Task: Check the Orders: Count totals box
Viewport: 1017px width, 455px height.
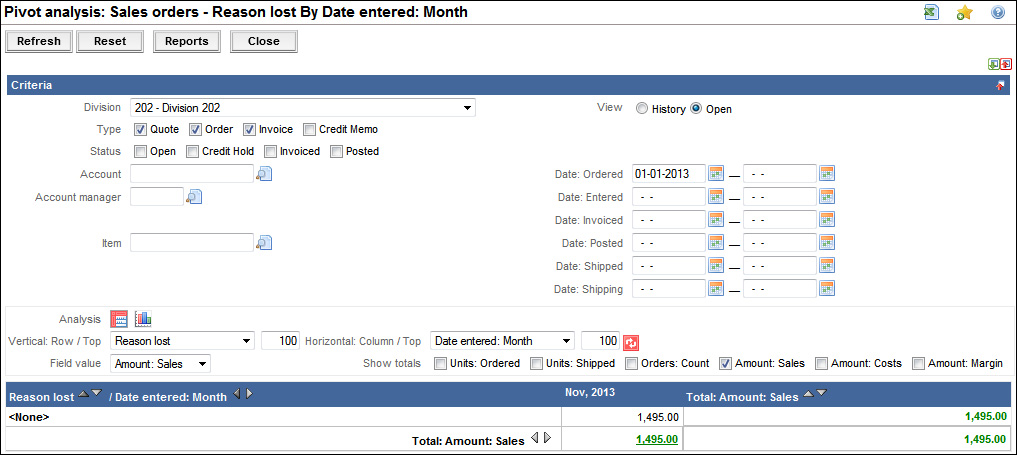Action: [x=632, y=363]
